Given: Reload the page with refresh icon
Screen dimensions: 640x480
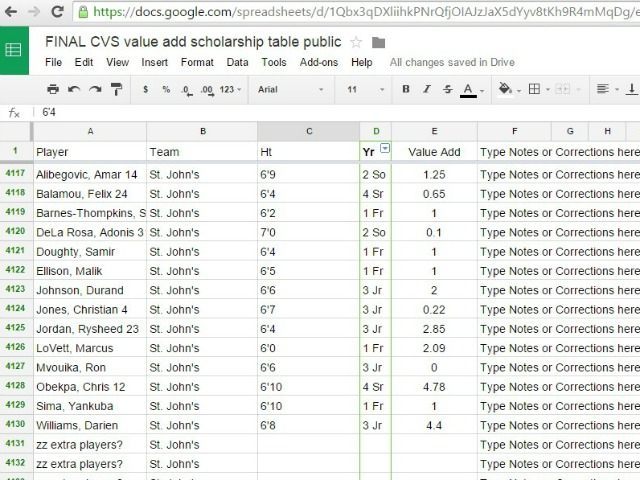Looking at the screenshot, I should (58, 11).
